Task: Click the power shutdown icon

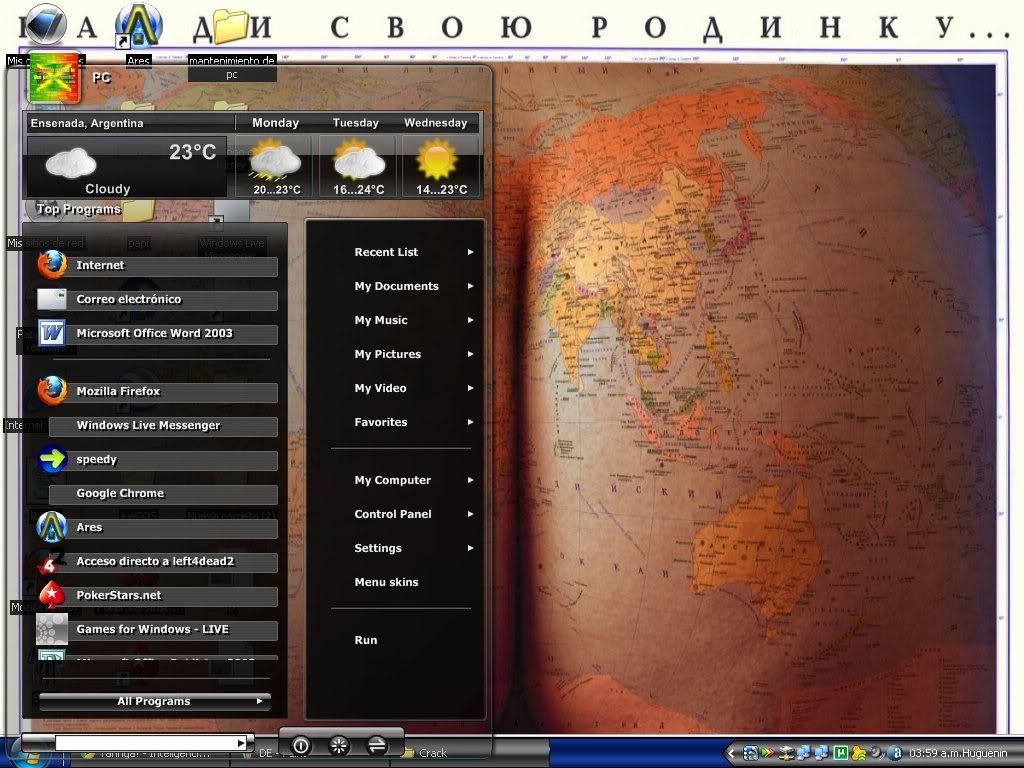Action: [301, 745]
